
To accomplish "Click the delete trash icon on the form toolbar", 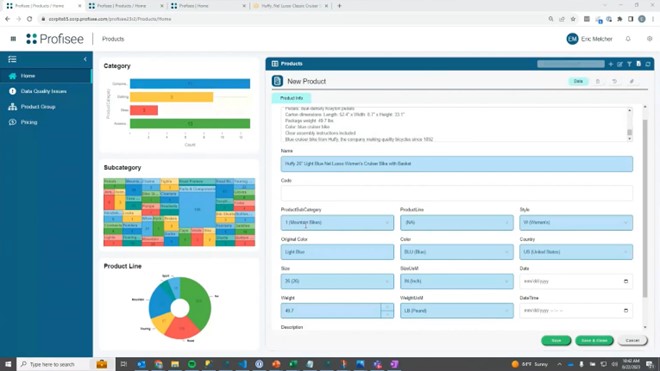I will pyautogui.click(x=598, y=81).
